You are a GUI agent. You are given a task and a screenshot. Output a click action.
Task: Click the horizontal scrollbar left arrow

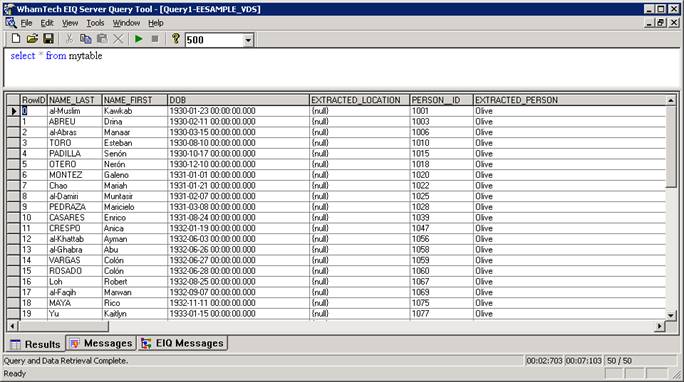(x=12, y=326)
